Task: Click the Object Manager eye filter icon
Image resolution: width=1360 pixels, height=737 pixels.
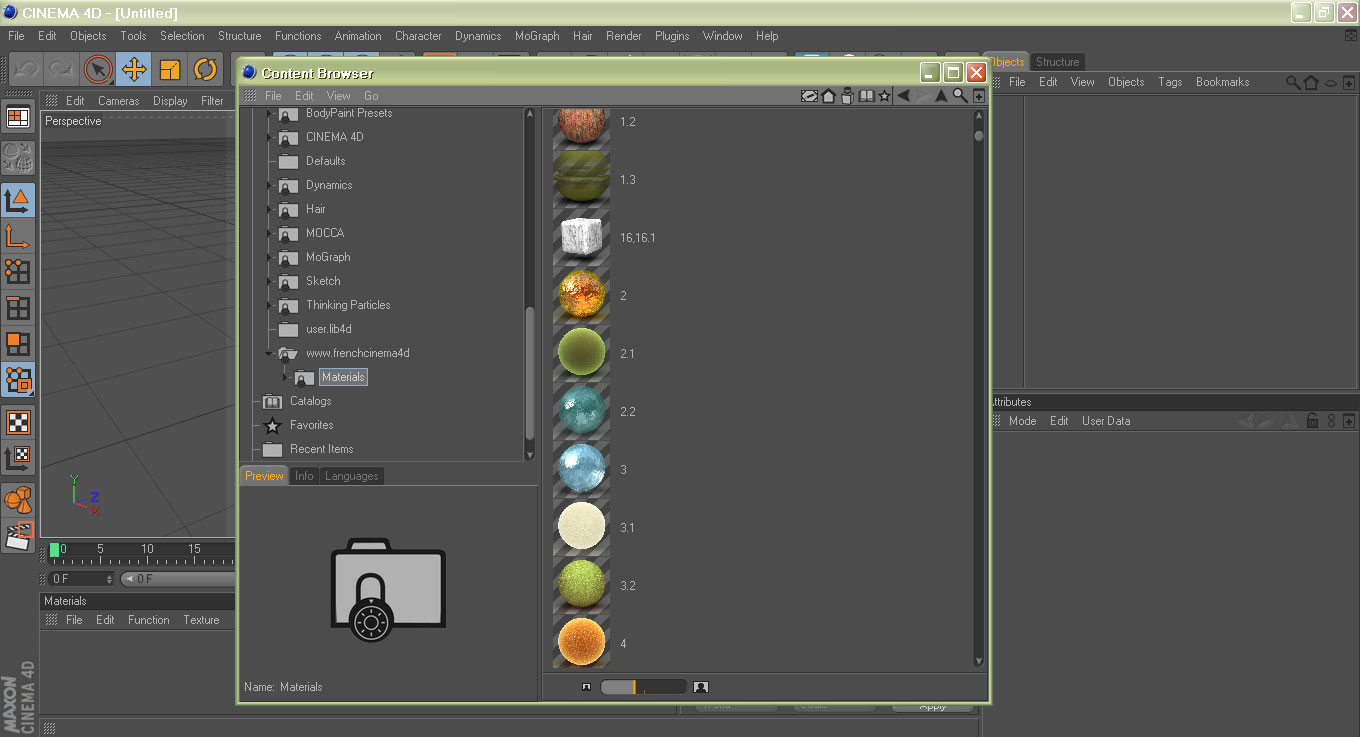Action: (x=1330, y=82)
